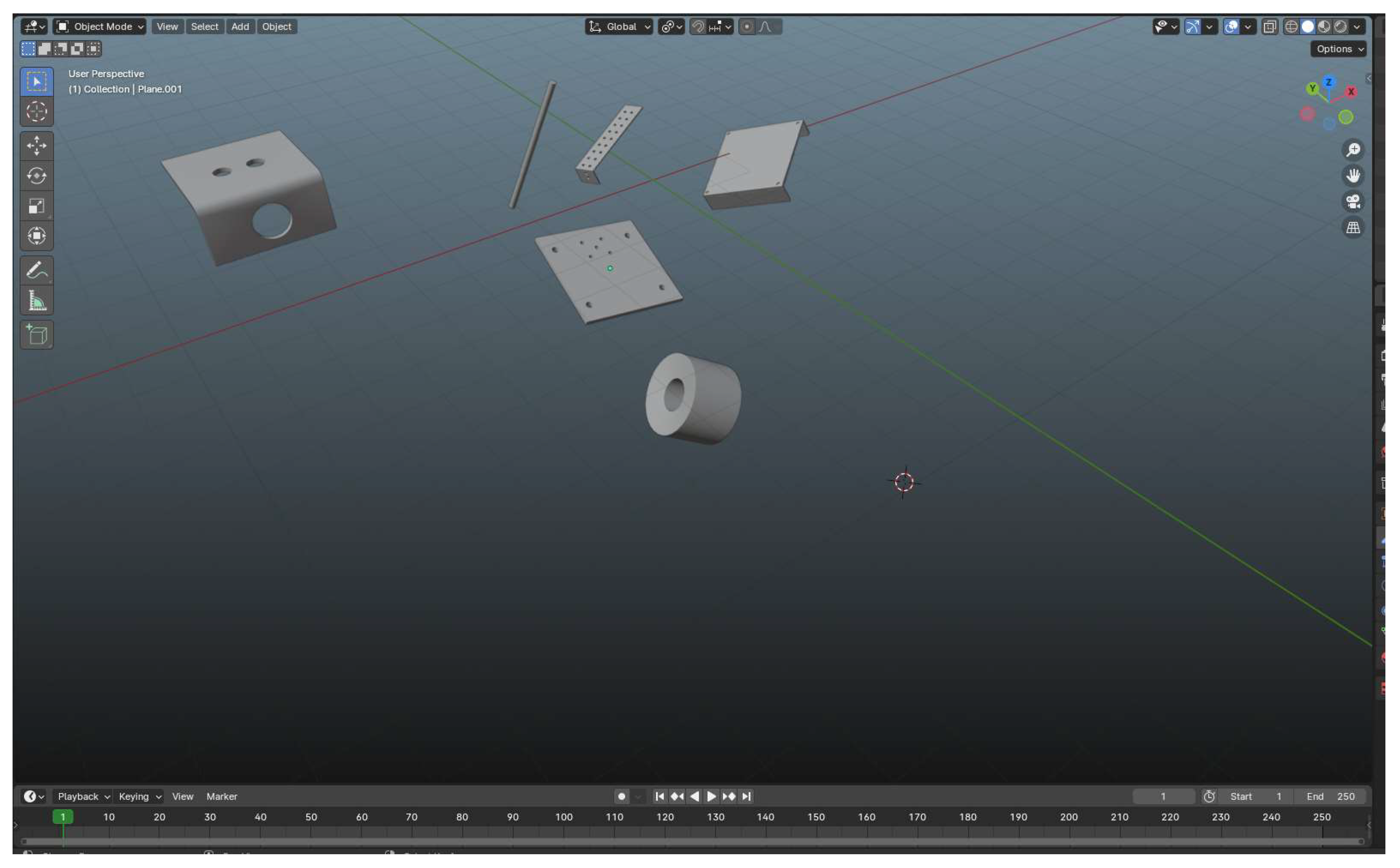Open the Add menu
Image resolution: width=1400 pixels, height=868 pixels.
(240, 26)
